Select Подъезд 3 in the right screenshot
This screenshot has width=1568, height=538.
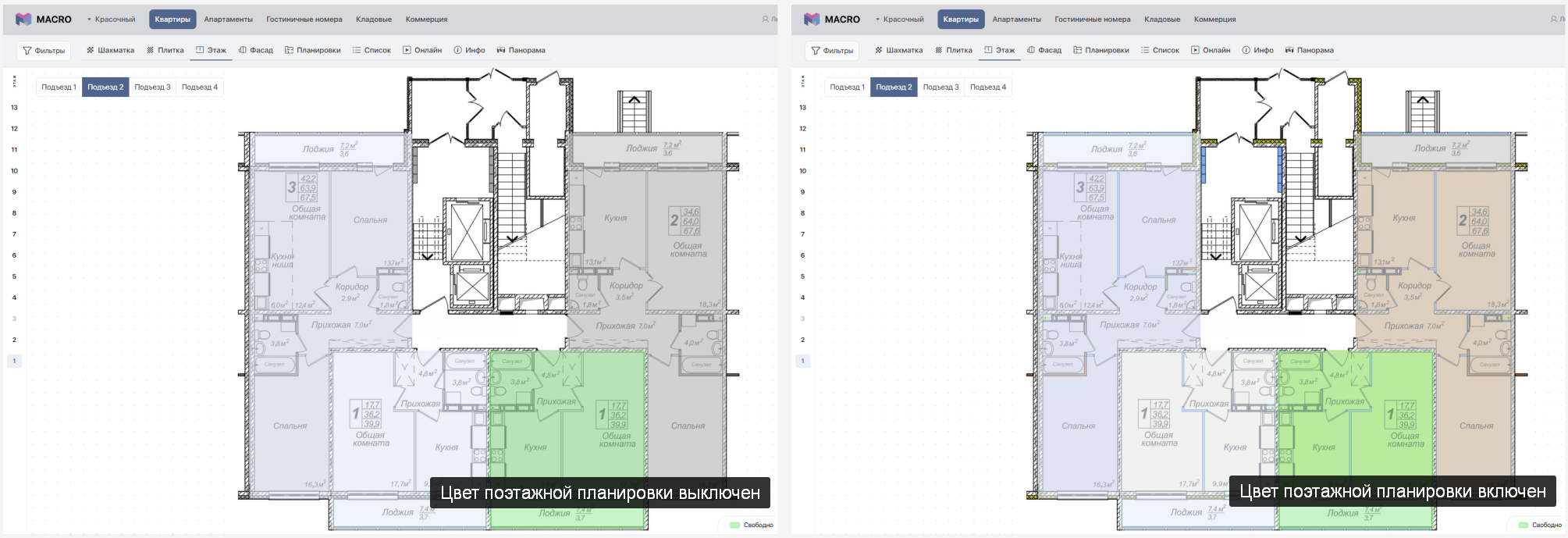pos(940,87)
